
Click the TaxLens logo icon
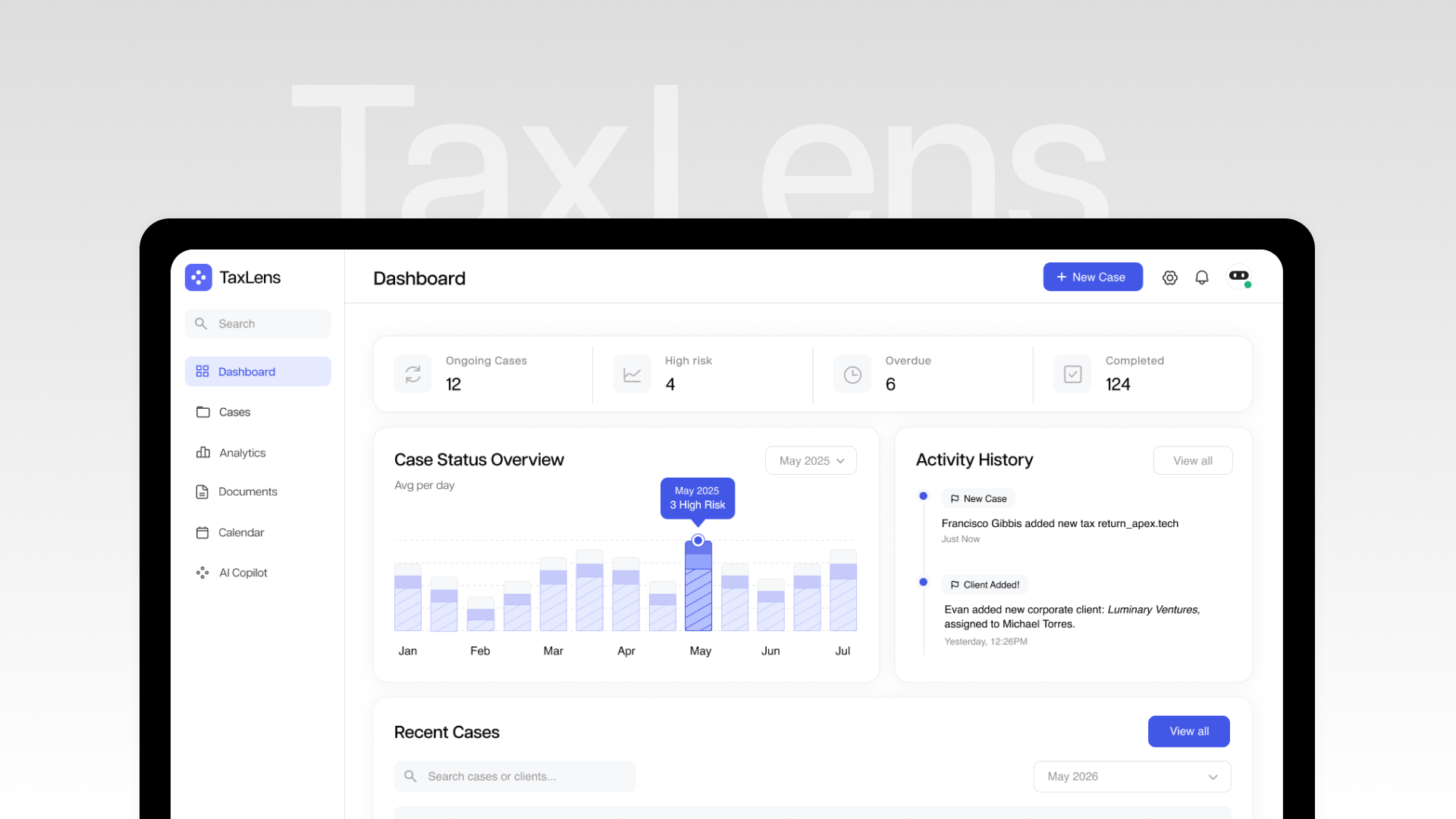(x=198, y=278)
